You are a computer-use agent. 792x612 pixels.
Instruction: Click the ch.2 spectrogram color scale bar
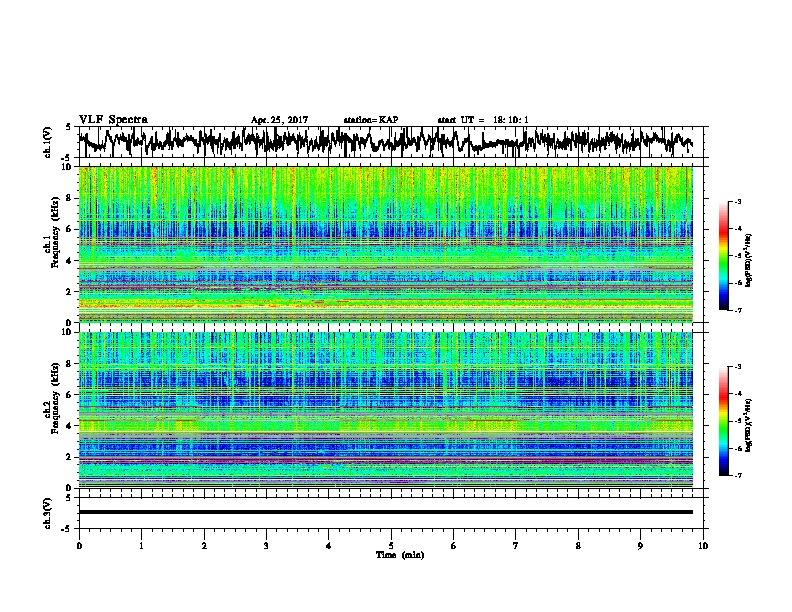723,421
